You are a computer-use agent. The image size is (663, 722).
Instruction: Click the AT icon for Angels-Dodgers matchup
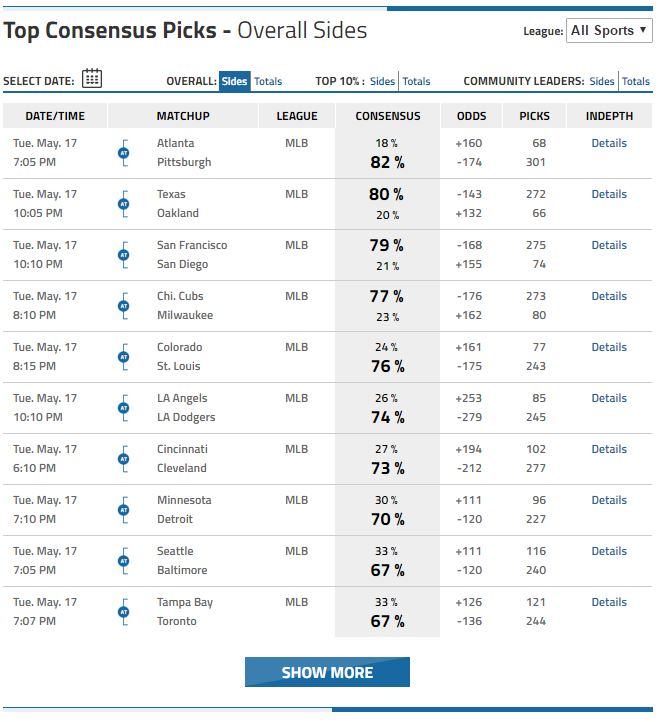click(x=124, y=408)
